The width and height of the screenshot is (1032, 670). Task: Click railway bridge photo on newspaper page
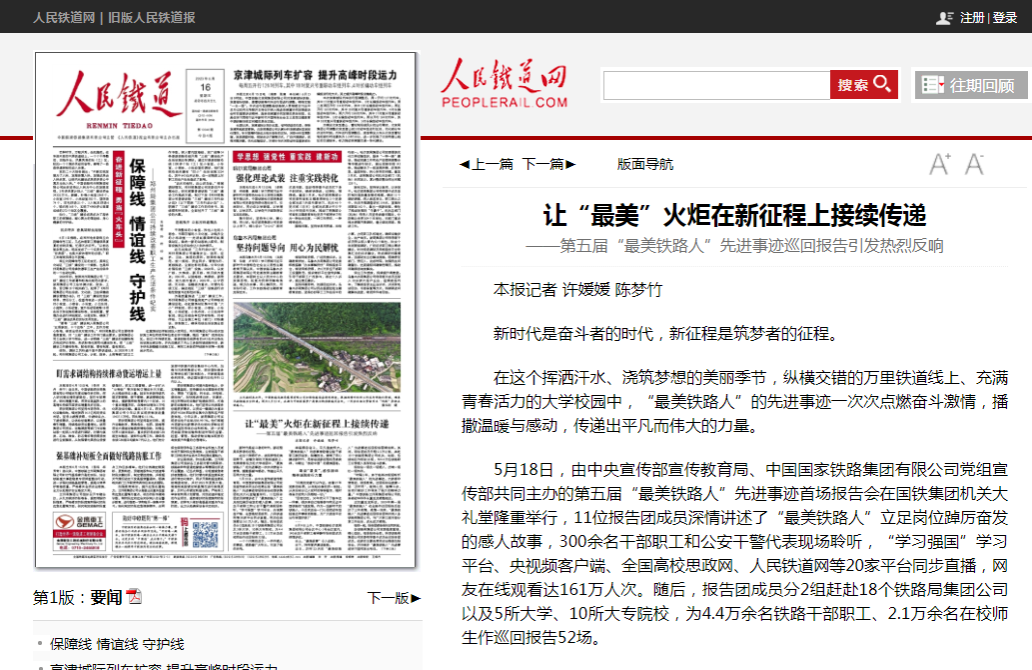pyautogui.click(x=316, y=348)
